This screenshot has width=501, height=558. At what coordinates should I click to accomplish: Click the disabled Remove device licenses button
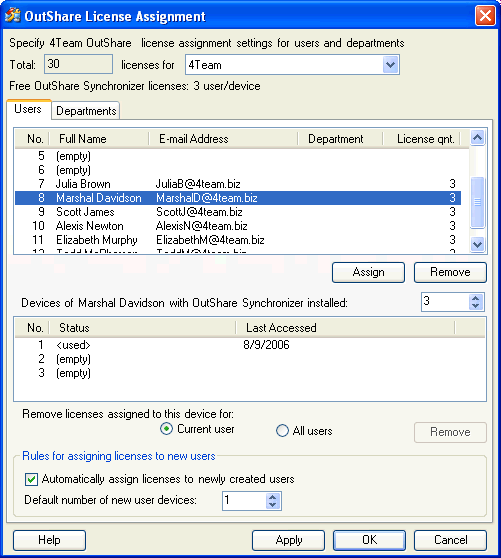click(x=450, y=432)
